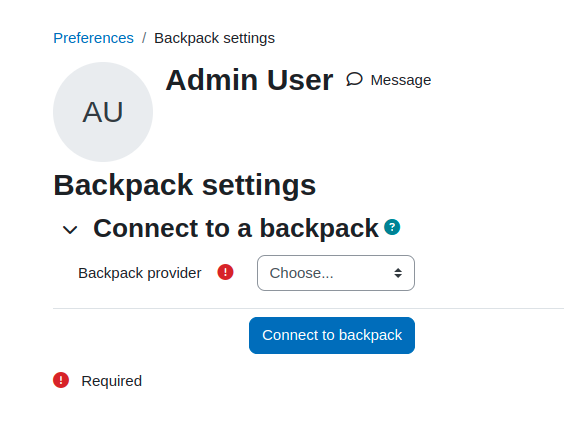Open the Backpack provider Choose... dropdown

click(336, 273)
